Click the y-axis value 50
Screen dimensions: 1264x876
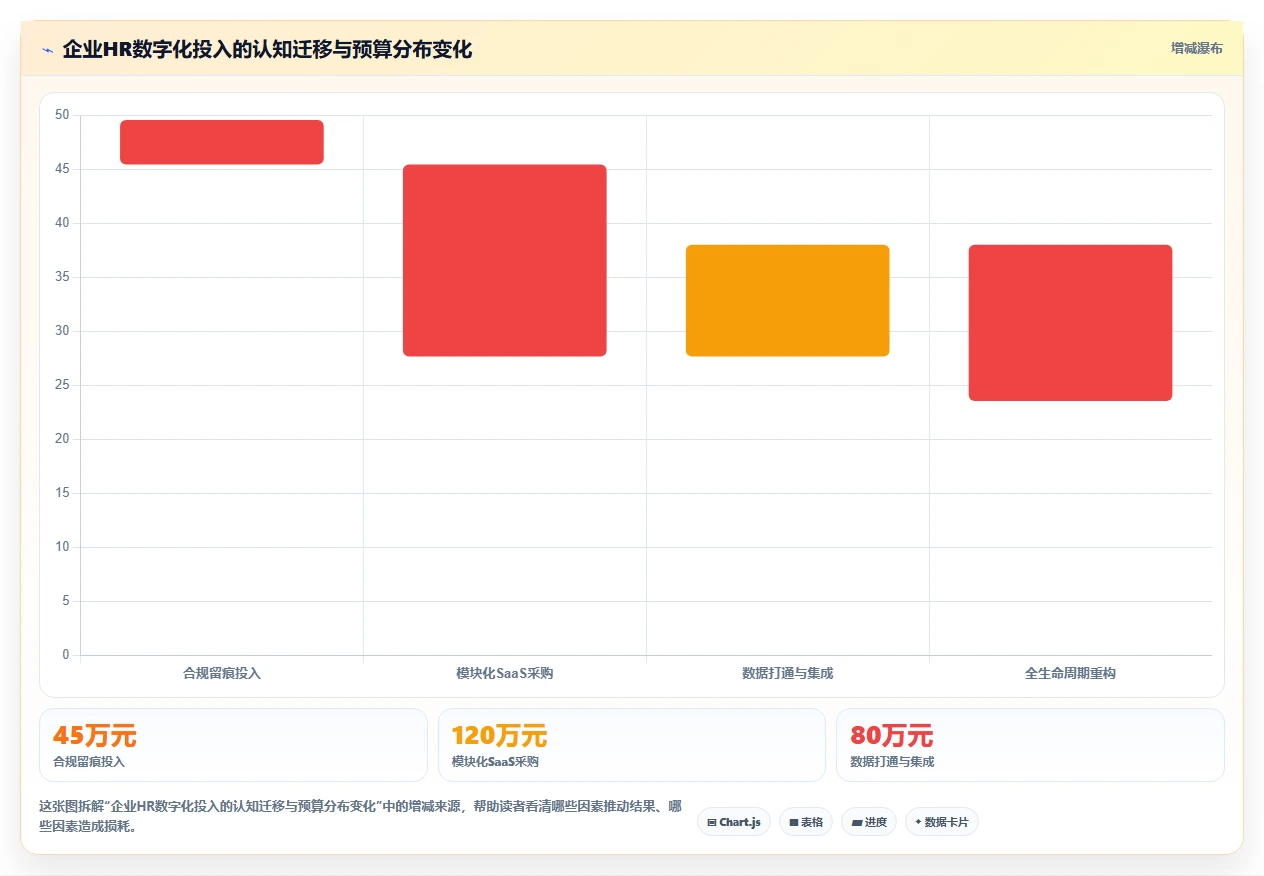point(62,115)
